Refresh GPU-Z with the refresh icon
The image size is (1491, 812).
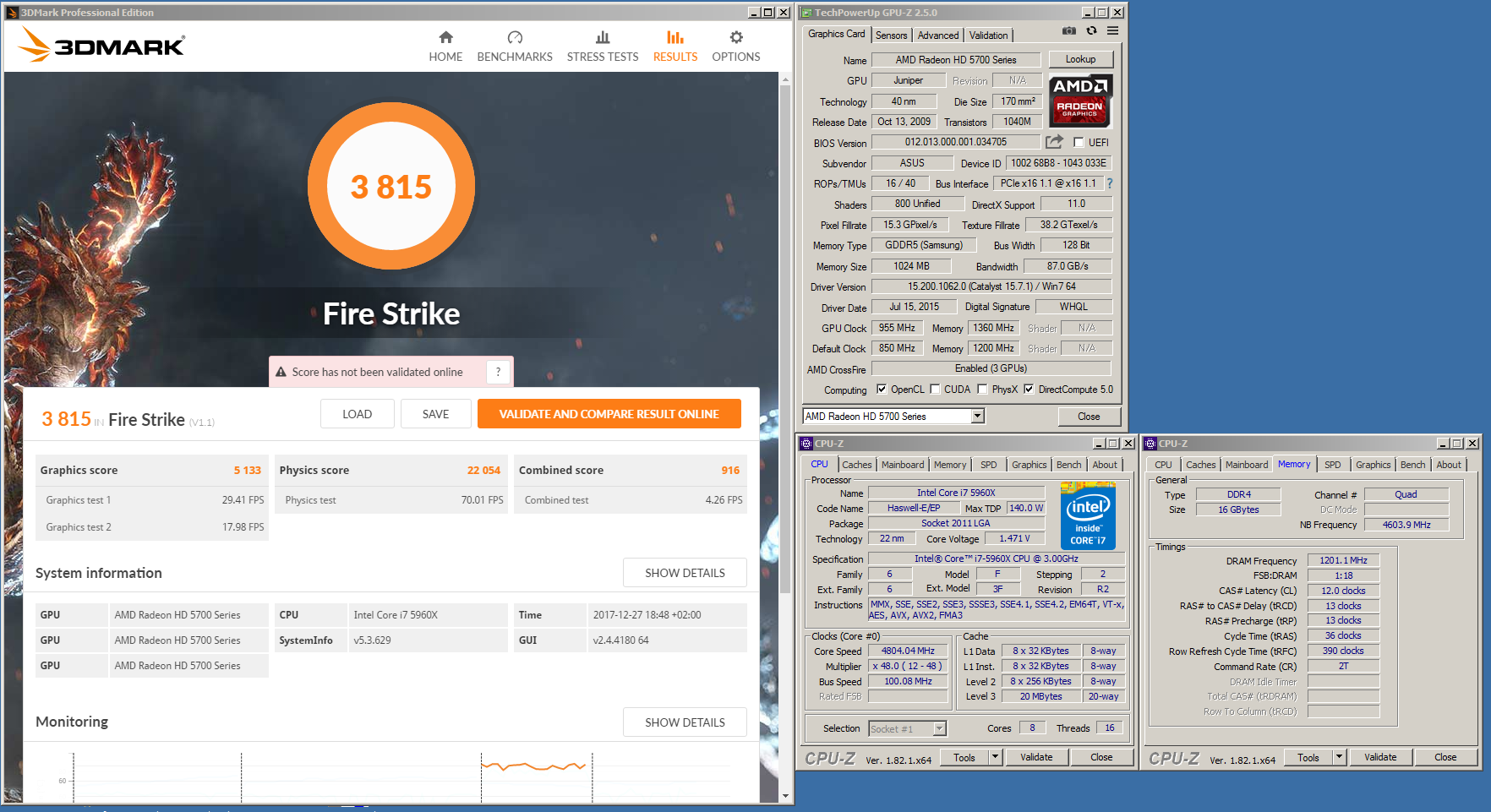point(1091,31)
